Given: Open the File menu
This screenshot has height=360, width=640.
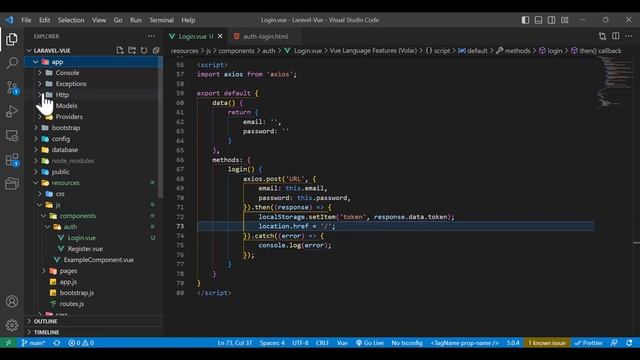Looking at the screenshot, I should tap(26, 20).
